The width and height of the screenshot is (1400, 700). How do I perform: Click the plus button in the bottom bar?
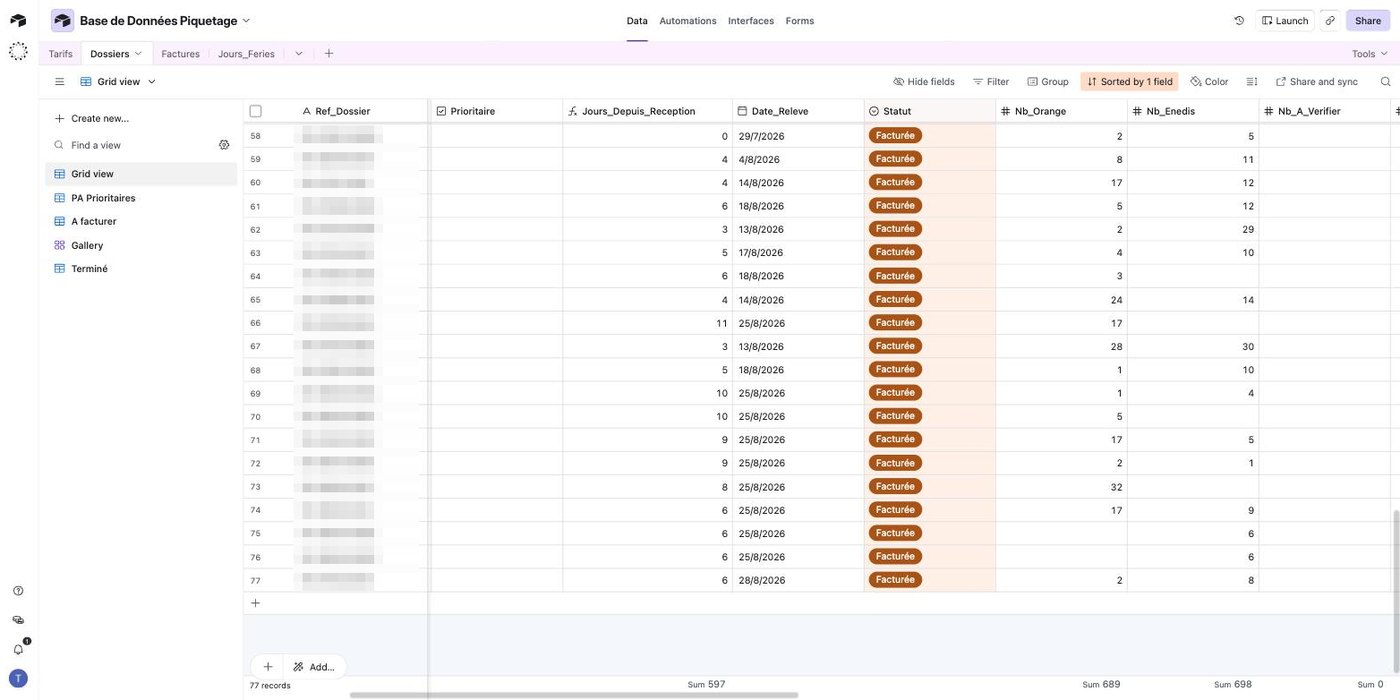point(268,667)
